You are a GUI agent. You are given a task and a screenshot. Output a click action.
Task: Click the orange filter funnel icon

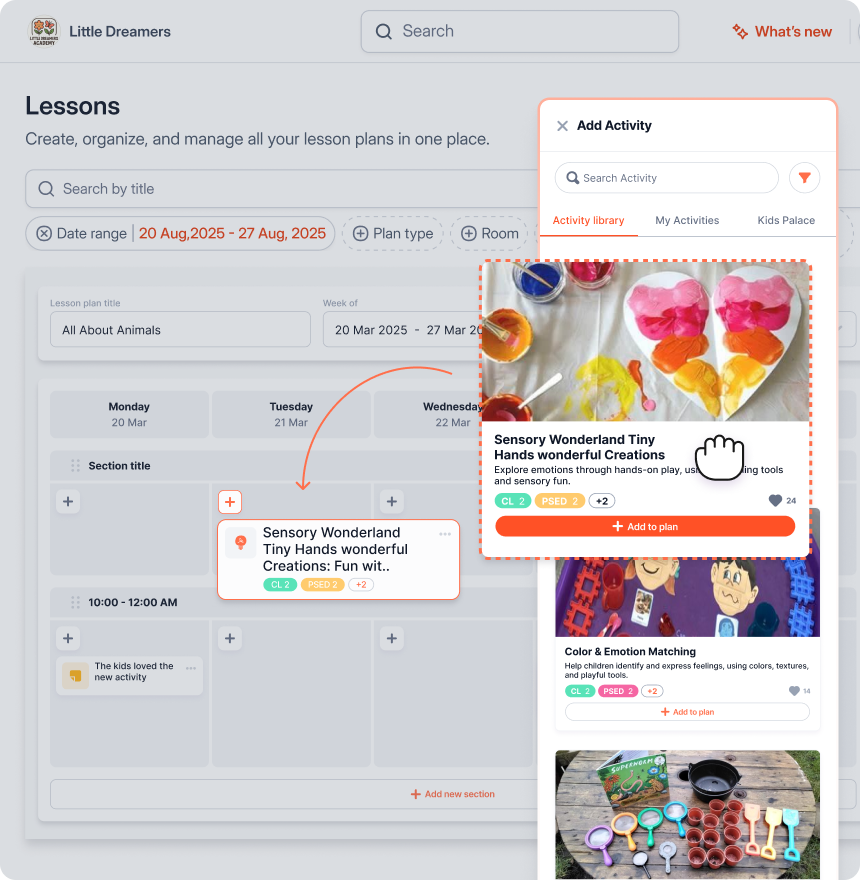(804, 178)
